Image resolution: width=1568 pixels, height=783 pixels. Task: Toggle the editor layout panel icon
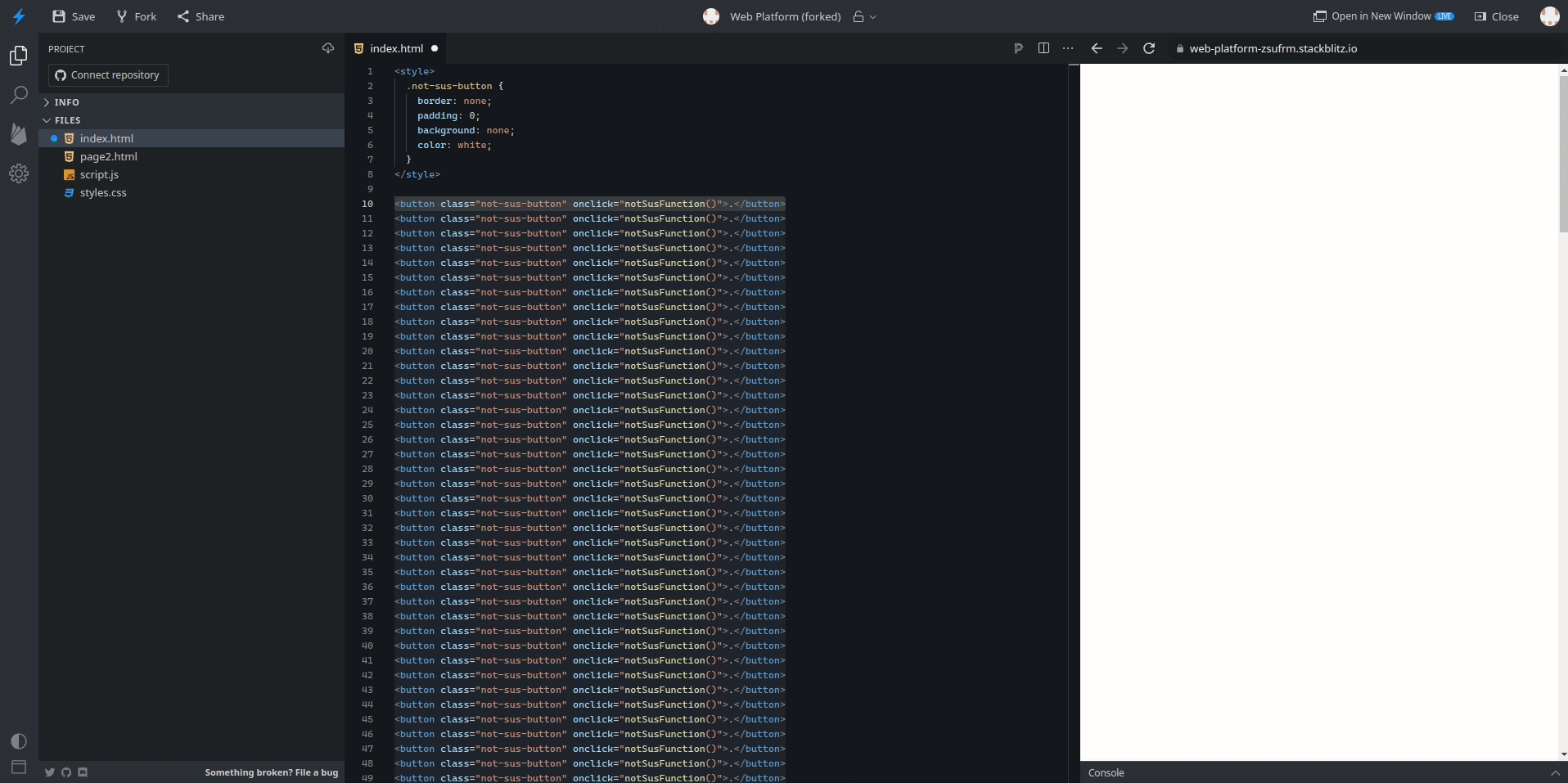coord(19,768)
